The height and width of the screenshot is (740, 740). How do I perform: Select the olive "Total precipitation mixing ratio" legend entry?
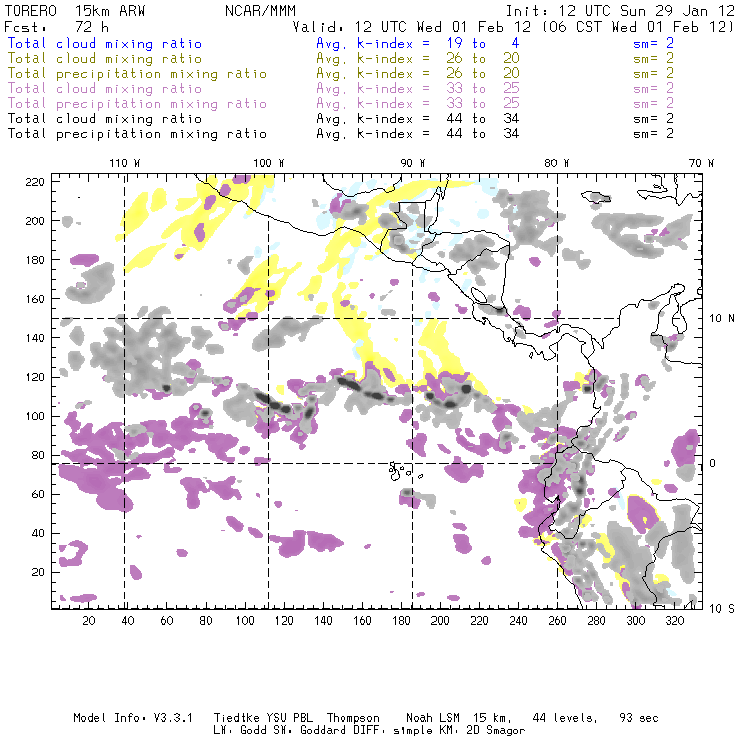tap(137, 74)
